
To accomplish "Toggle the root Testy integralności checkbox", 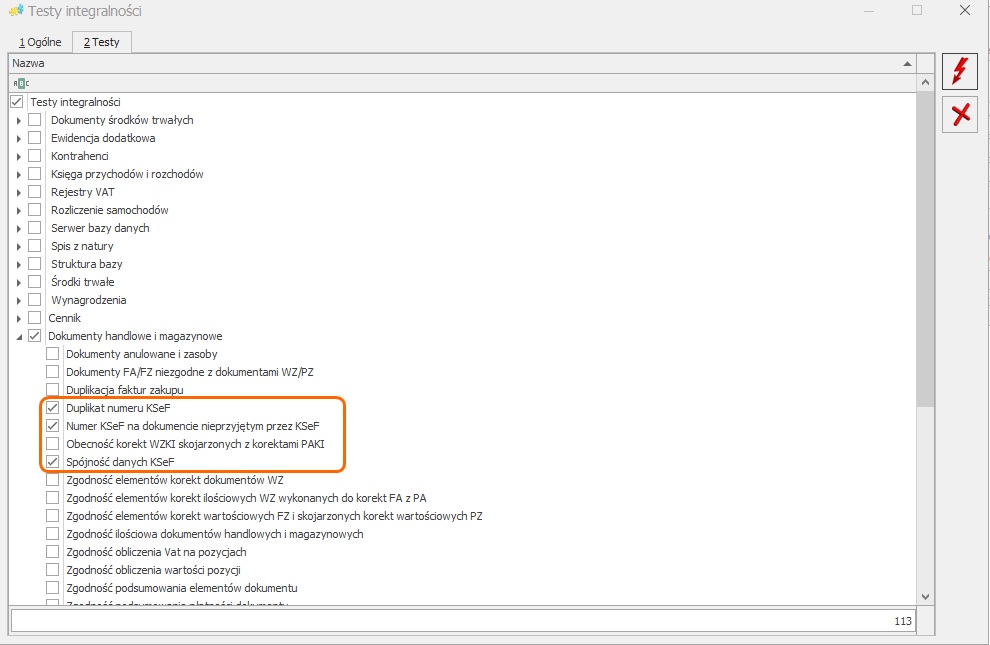I will point(17,102).
